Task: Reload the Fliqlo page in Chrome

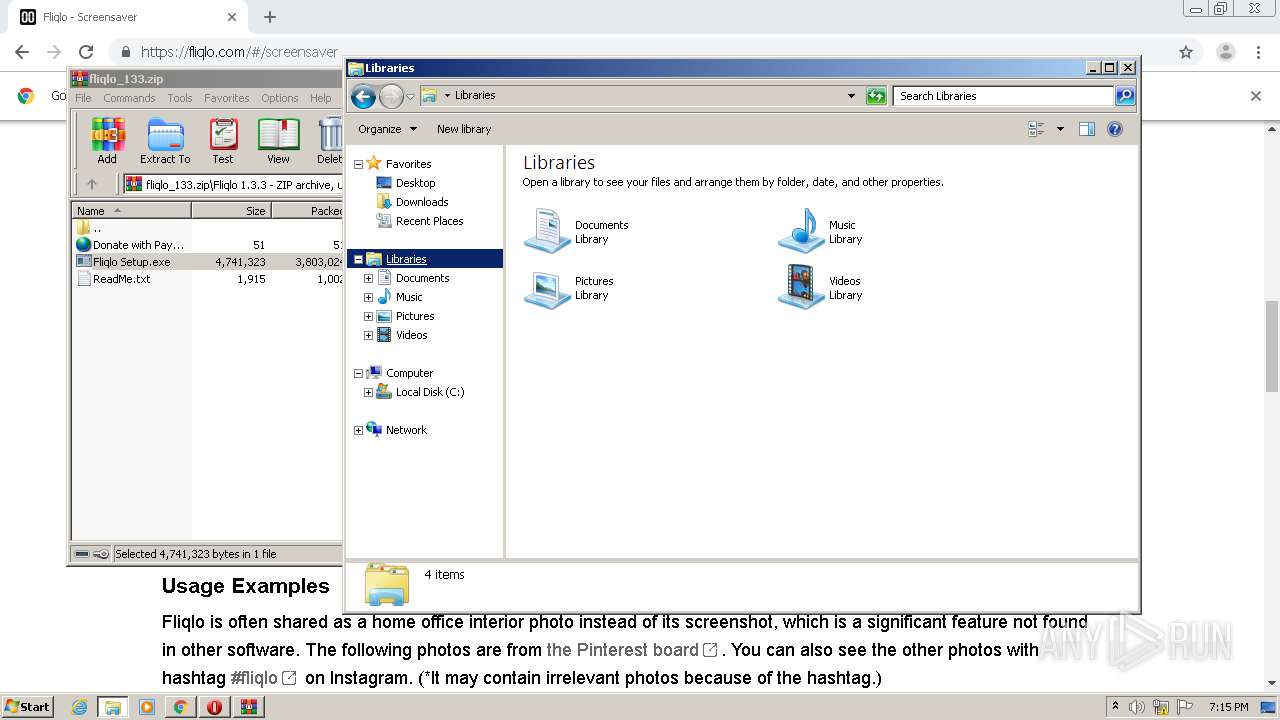Action: click(86, 52)
